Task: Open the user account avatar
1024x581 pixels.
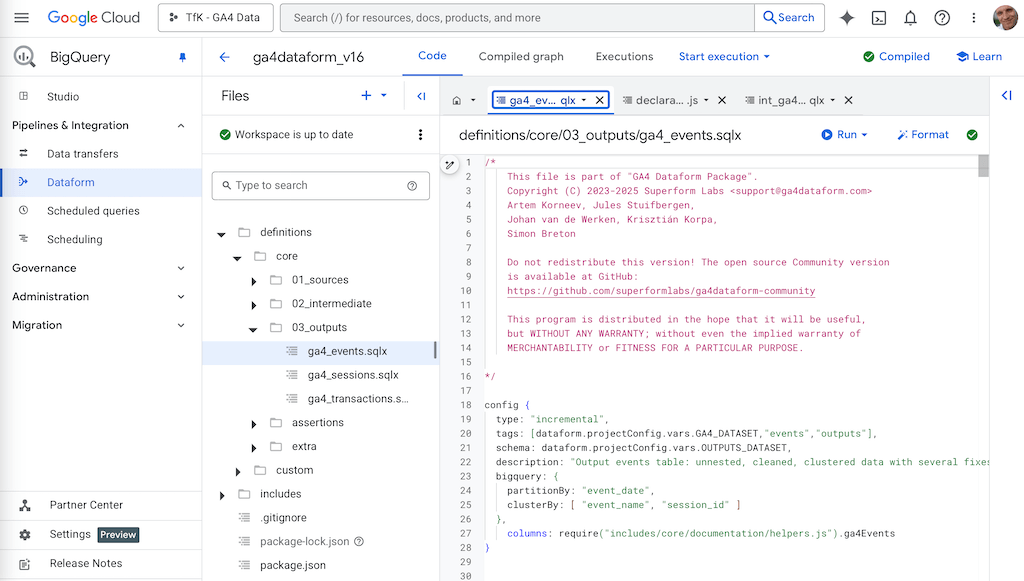Action: [1004, 18]
